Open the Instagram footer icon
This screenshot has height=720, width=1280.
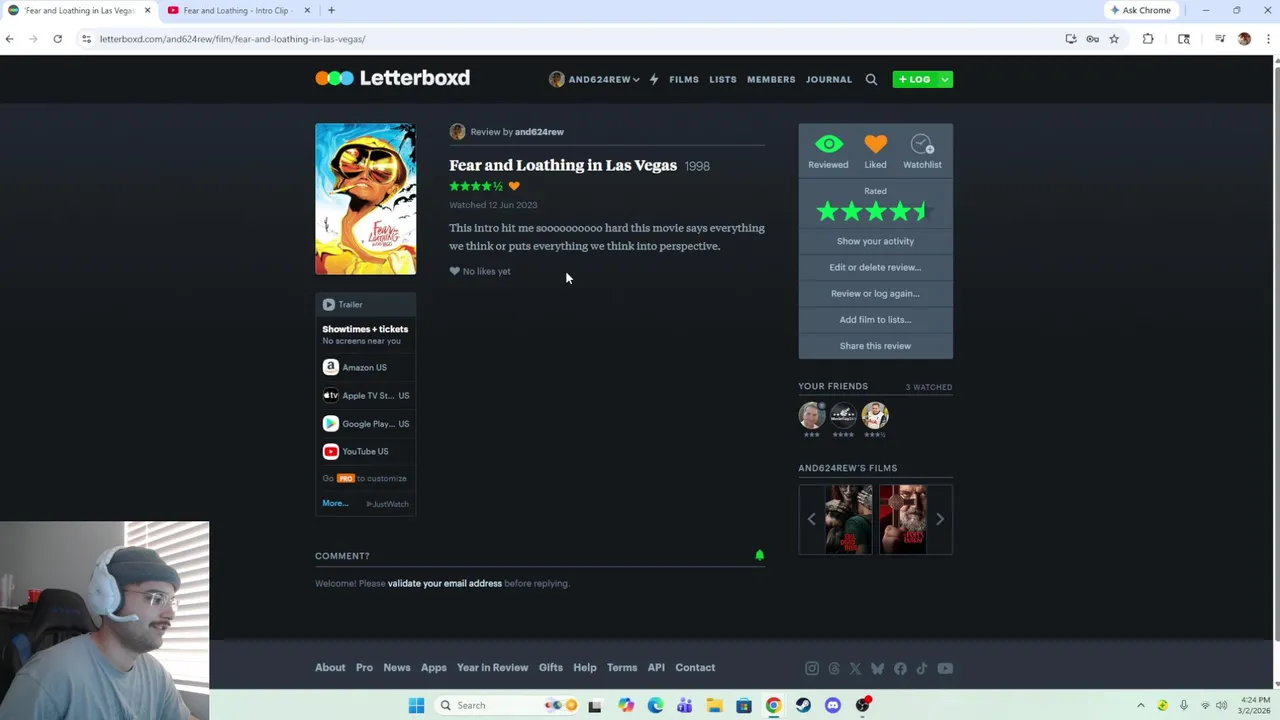[x=812, y=668]
